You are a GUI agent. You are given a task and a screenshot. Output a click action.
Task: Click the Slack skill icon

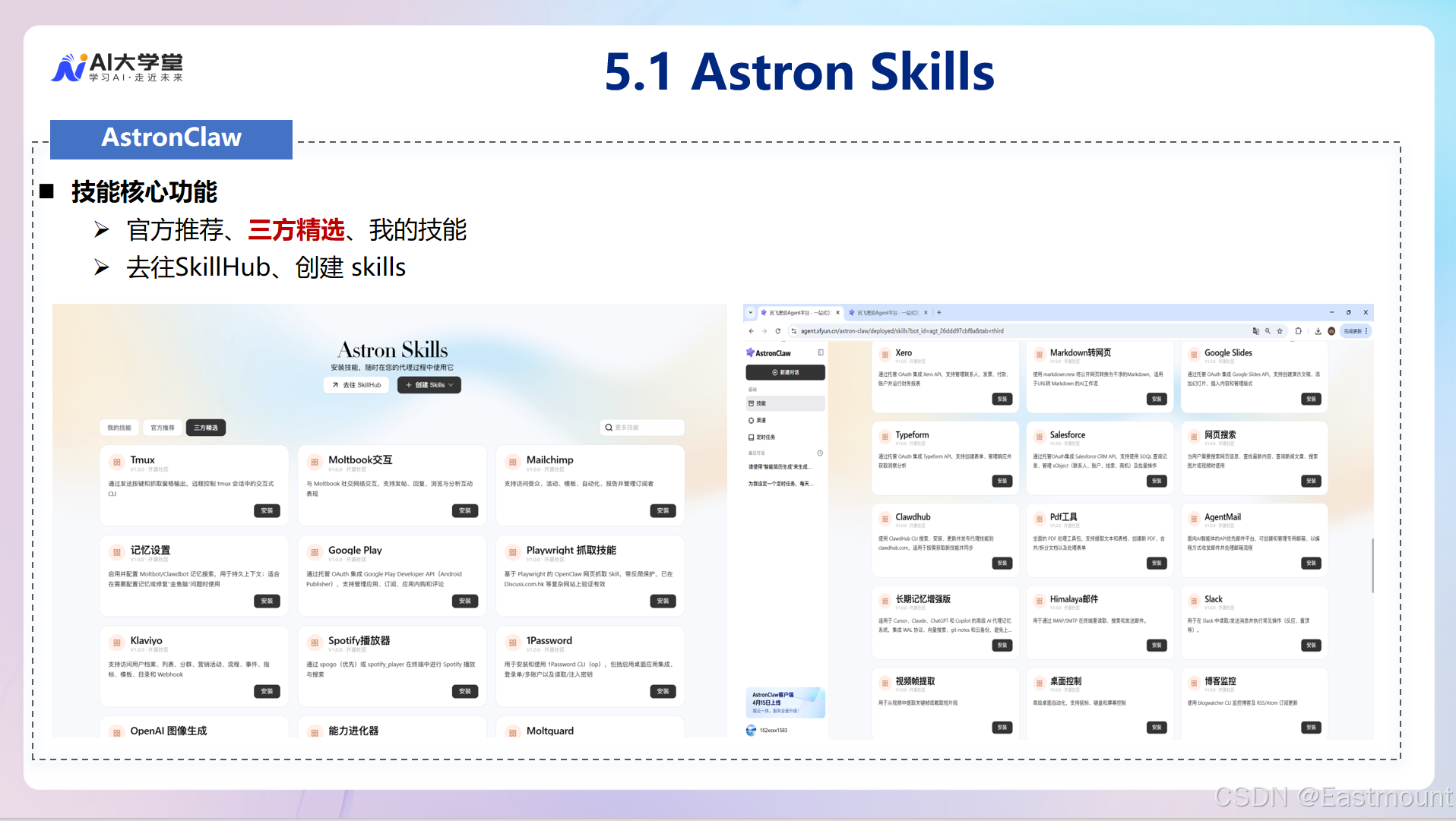pos(1194,601)
